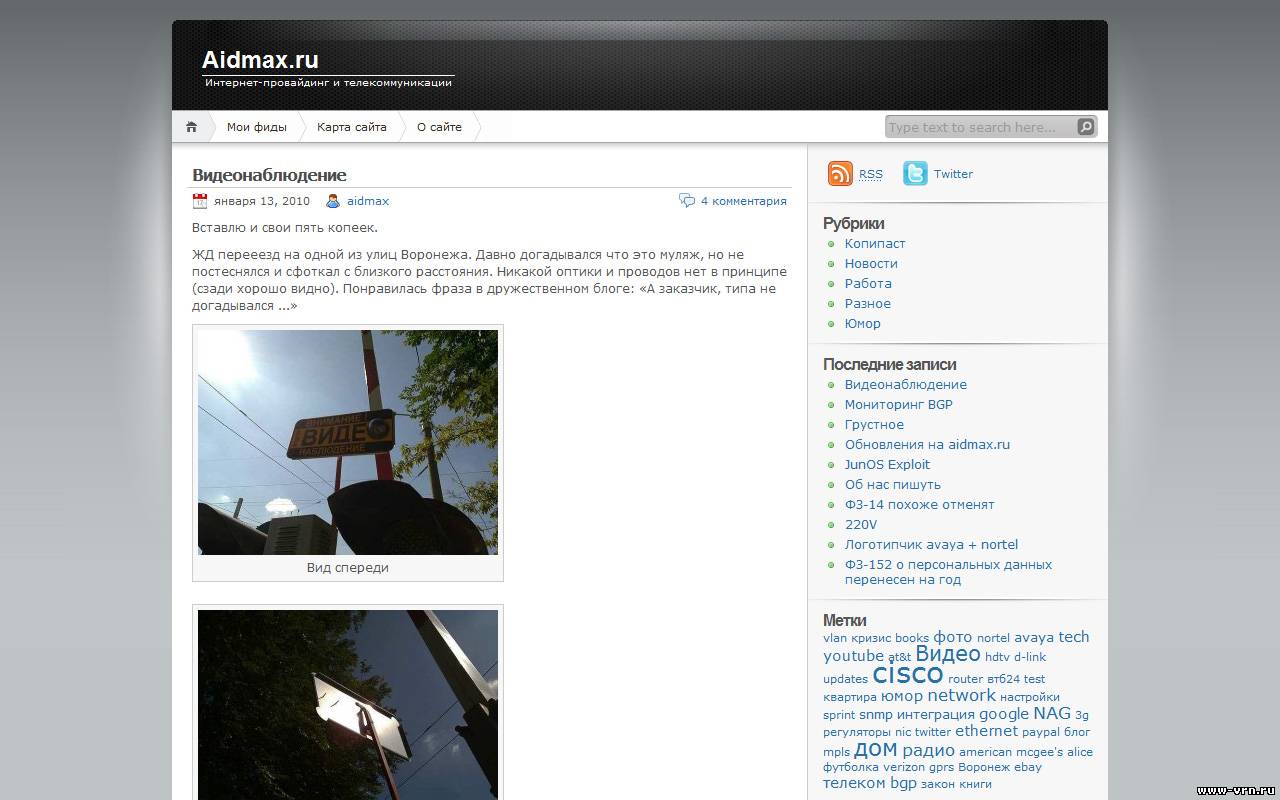Screen dimensions: 1280x800
Task: Click the search magnifier icon
Action: [x=1085, y=127]
